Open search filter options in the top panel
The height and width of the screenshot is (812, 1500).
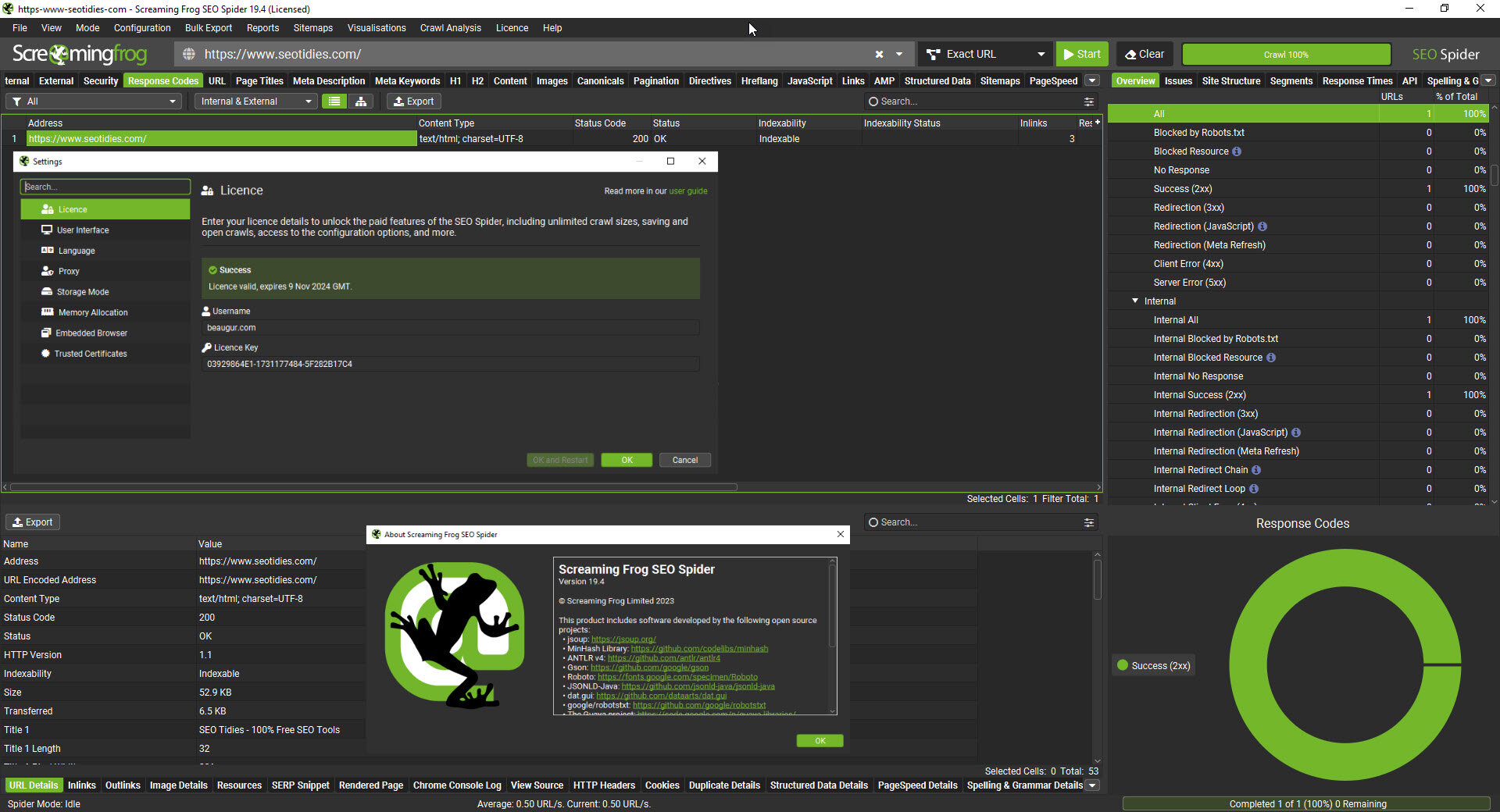coord(1088,101)
